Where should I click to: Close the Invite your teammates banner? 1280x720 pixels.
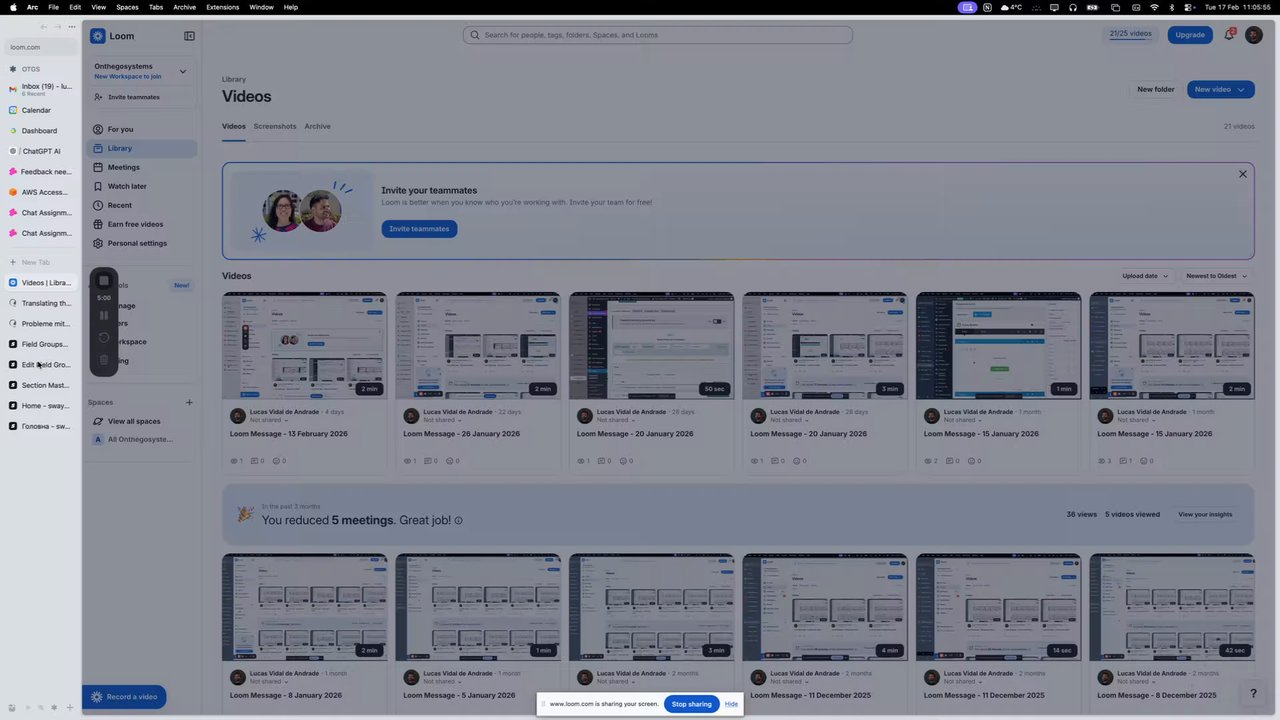(x=1243, y=174)
